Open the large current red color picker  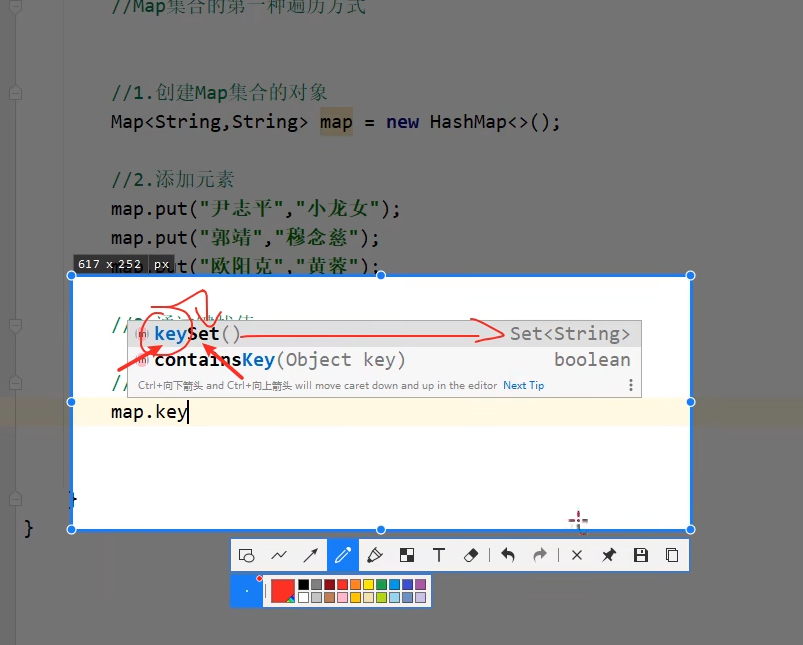click(283, 591)
